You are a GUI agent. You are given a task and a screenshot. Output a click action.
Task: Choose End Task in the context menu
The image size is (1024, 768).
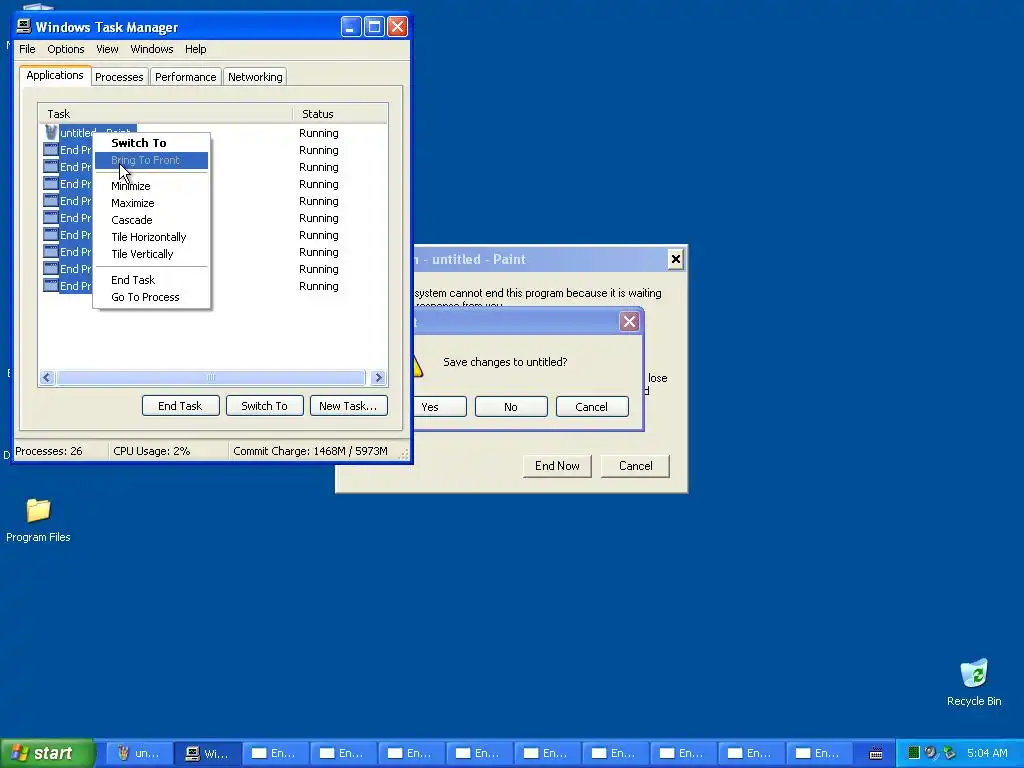click(x=152, y=280)
